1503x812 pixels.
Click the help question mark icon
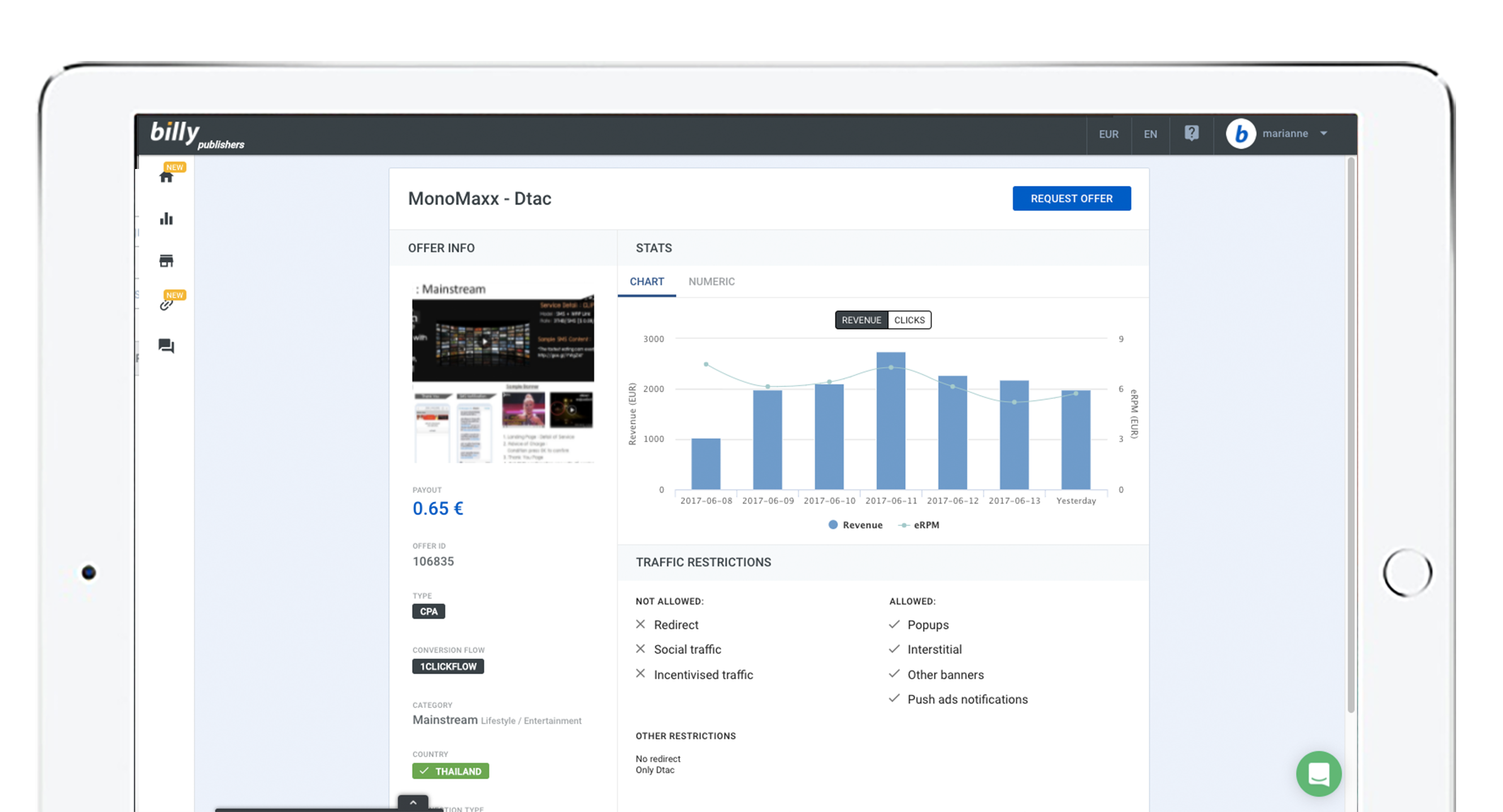click(x=1192, y=133)
